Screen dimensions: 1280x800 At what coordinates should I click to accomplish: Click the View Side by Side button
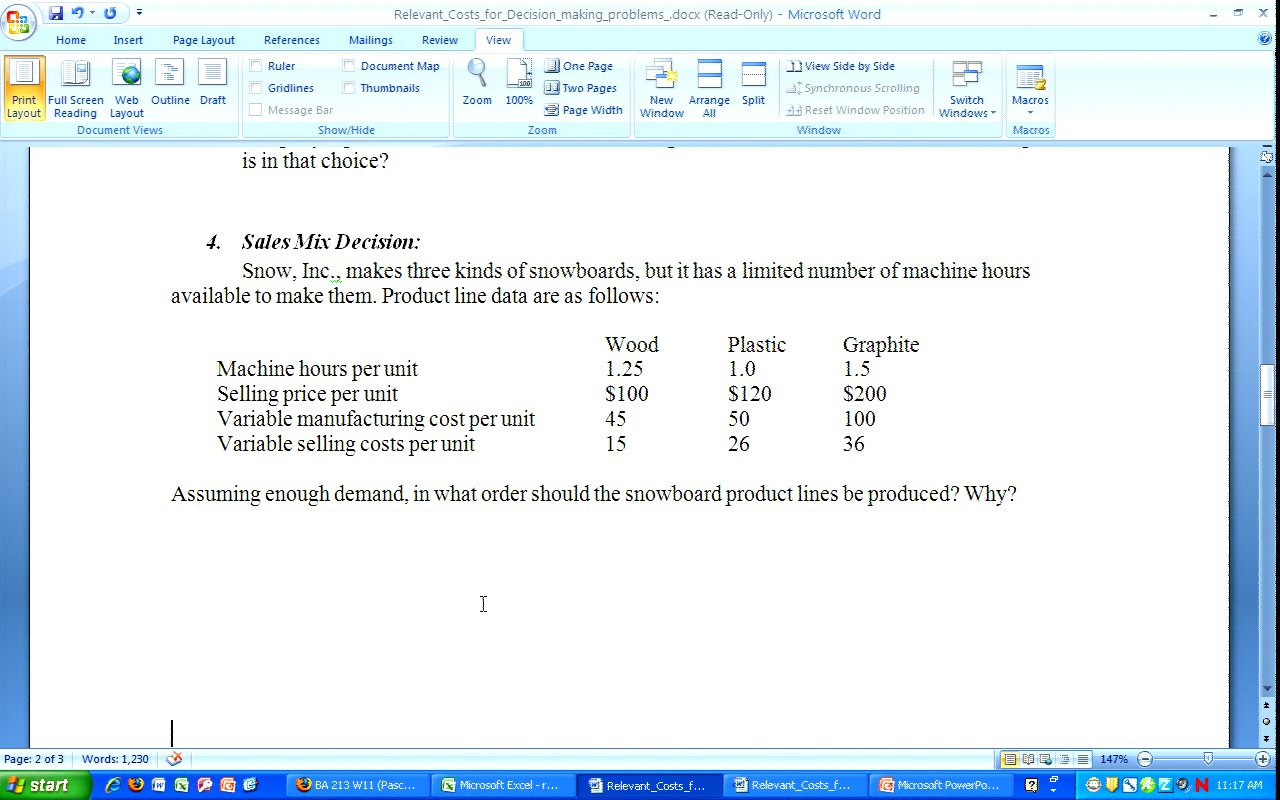click(841, 66)
